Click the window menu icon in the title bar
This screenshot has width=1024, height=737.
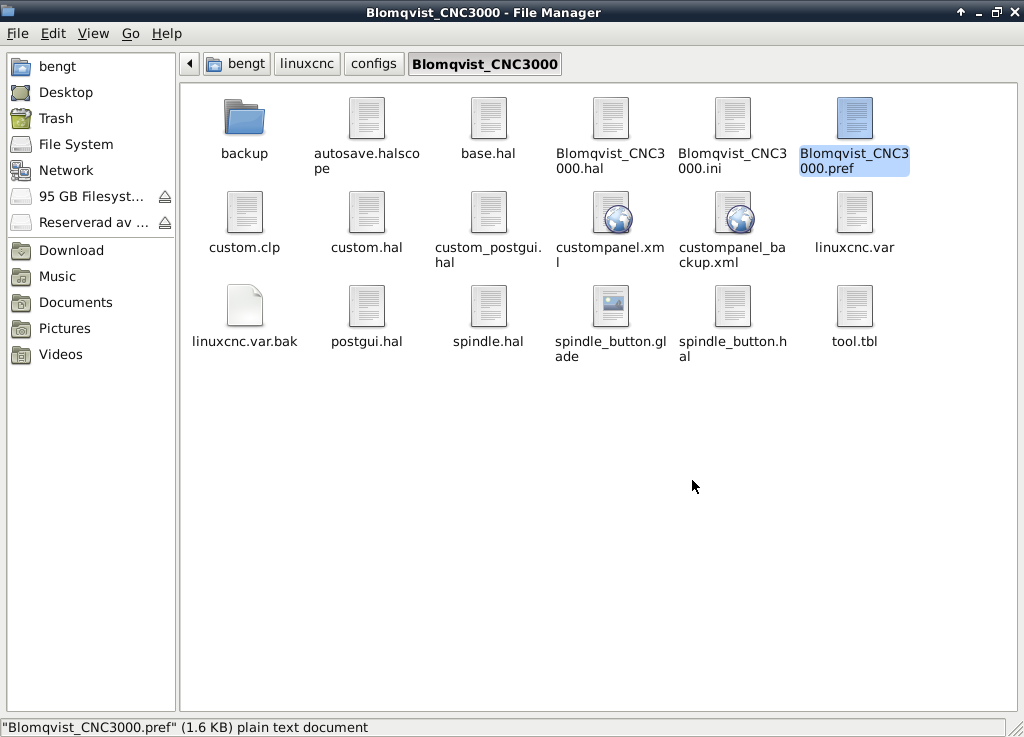8,10
